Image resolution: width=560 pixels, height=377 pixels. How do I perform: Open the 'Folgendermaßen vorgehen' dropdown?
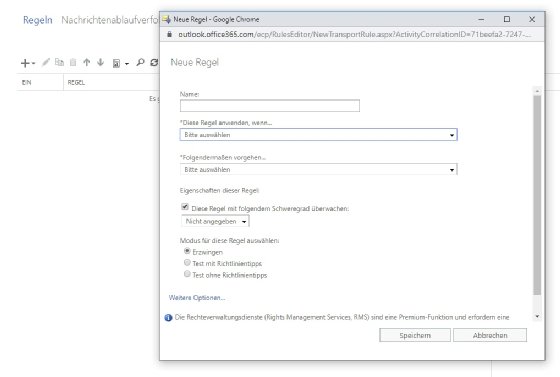(x=319, y=169)
